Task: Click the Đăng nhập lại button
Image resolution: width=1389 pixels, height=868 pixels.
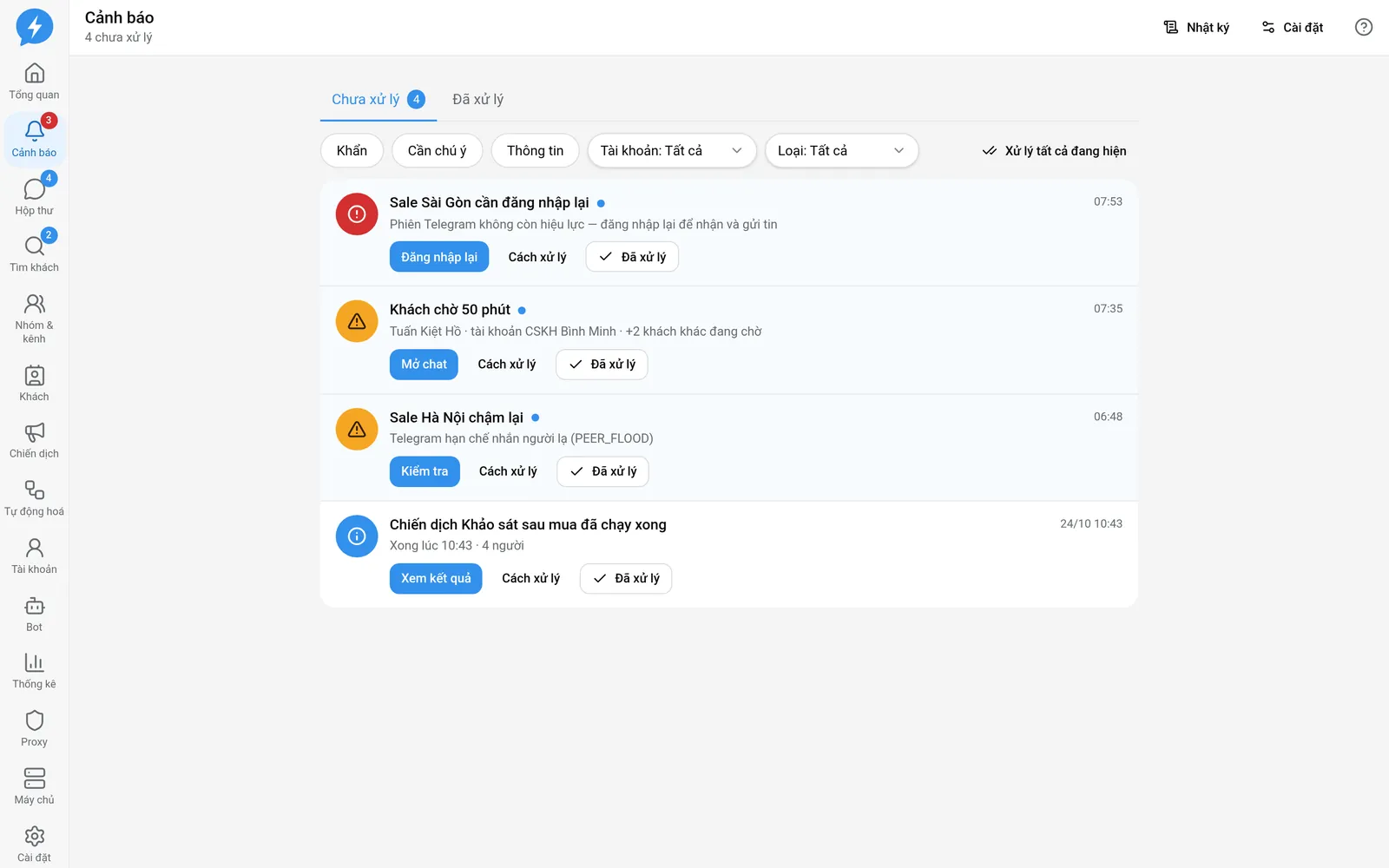Action: [439, 257]
